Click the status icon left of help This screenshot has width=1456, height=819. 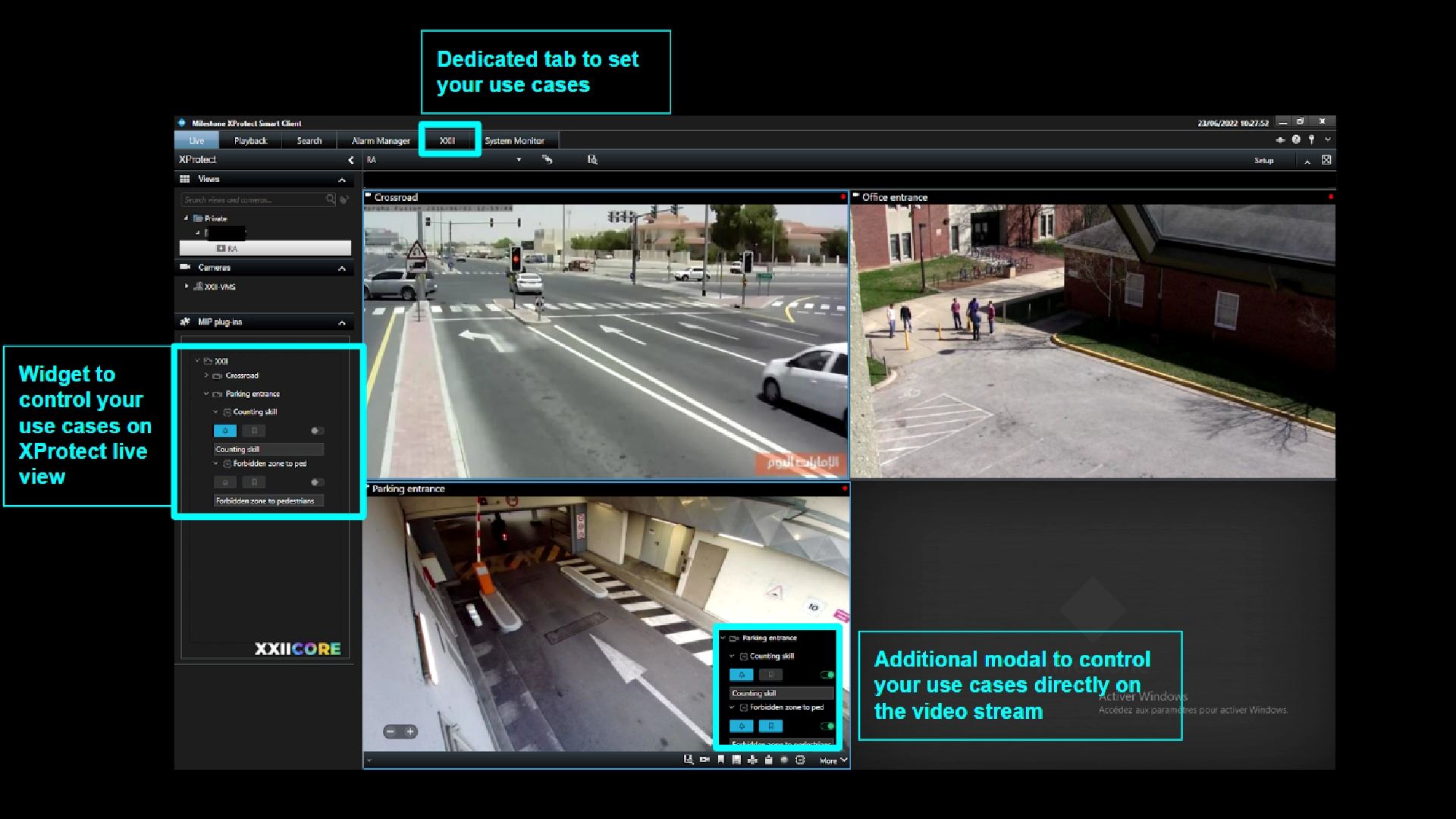pyautogui.click(x=1280, y=140)
